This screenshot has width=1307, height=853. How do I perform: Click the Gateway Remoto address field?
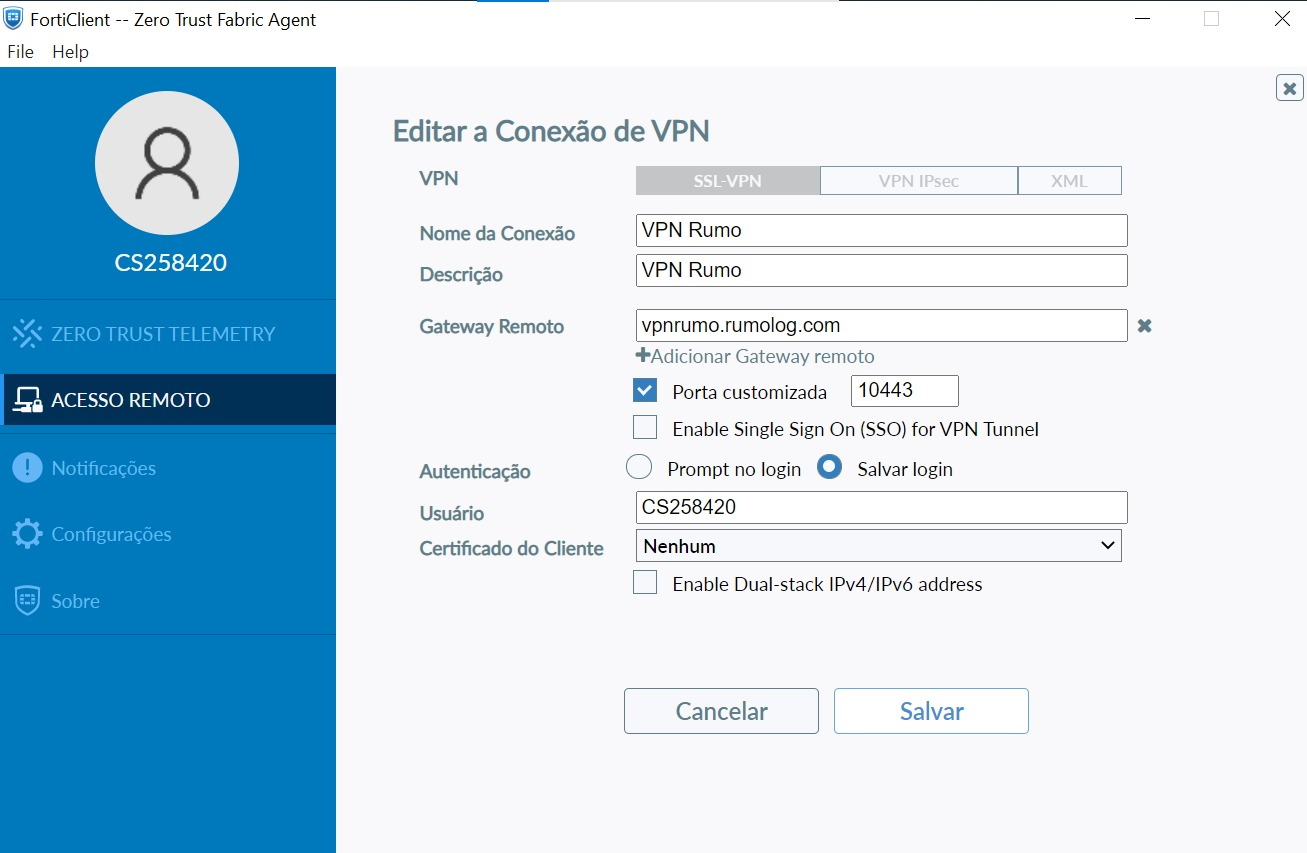882,325
